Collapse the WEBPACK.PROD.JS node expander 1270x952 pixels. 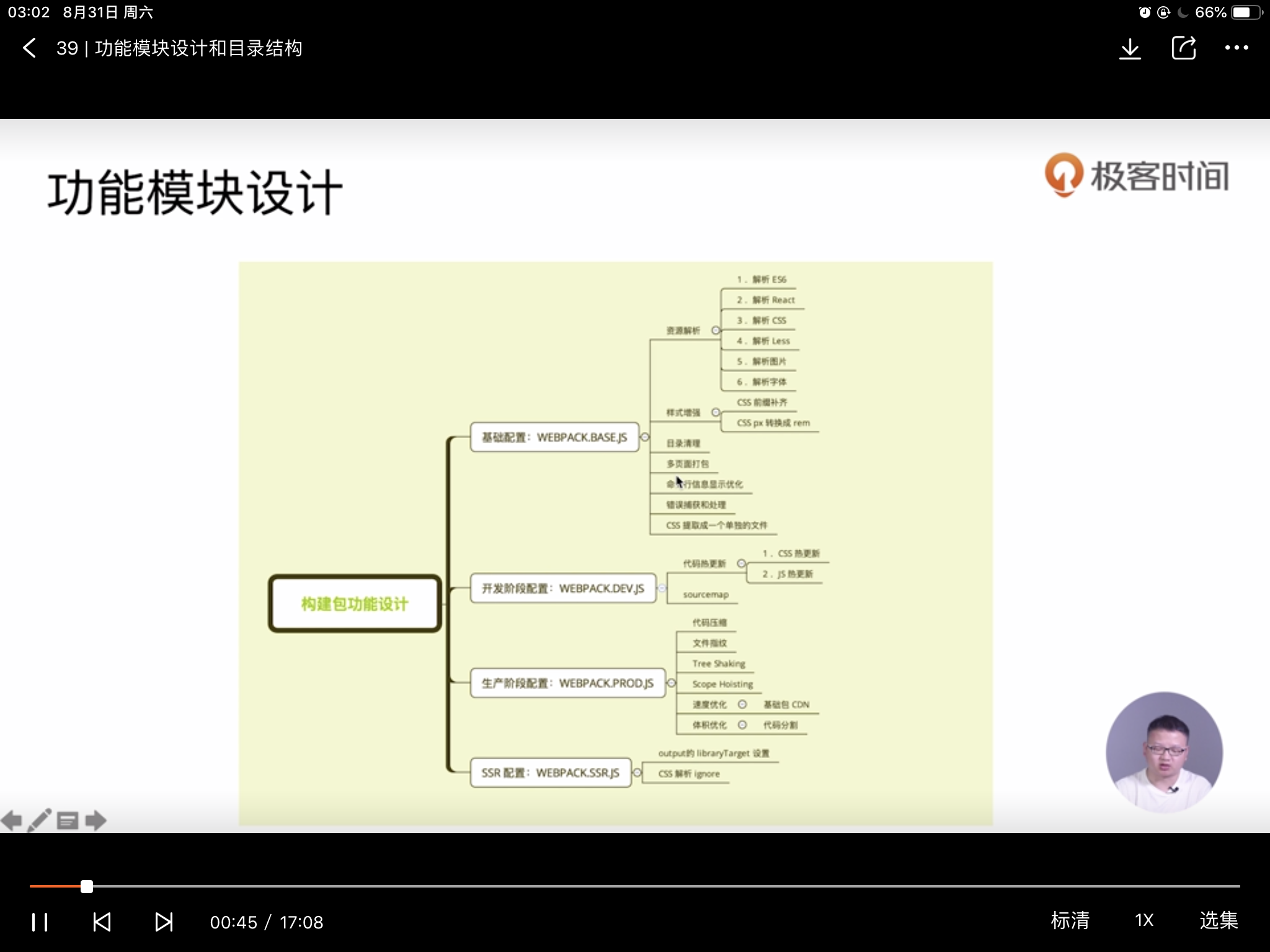671,683
